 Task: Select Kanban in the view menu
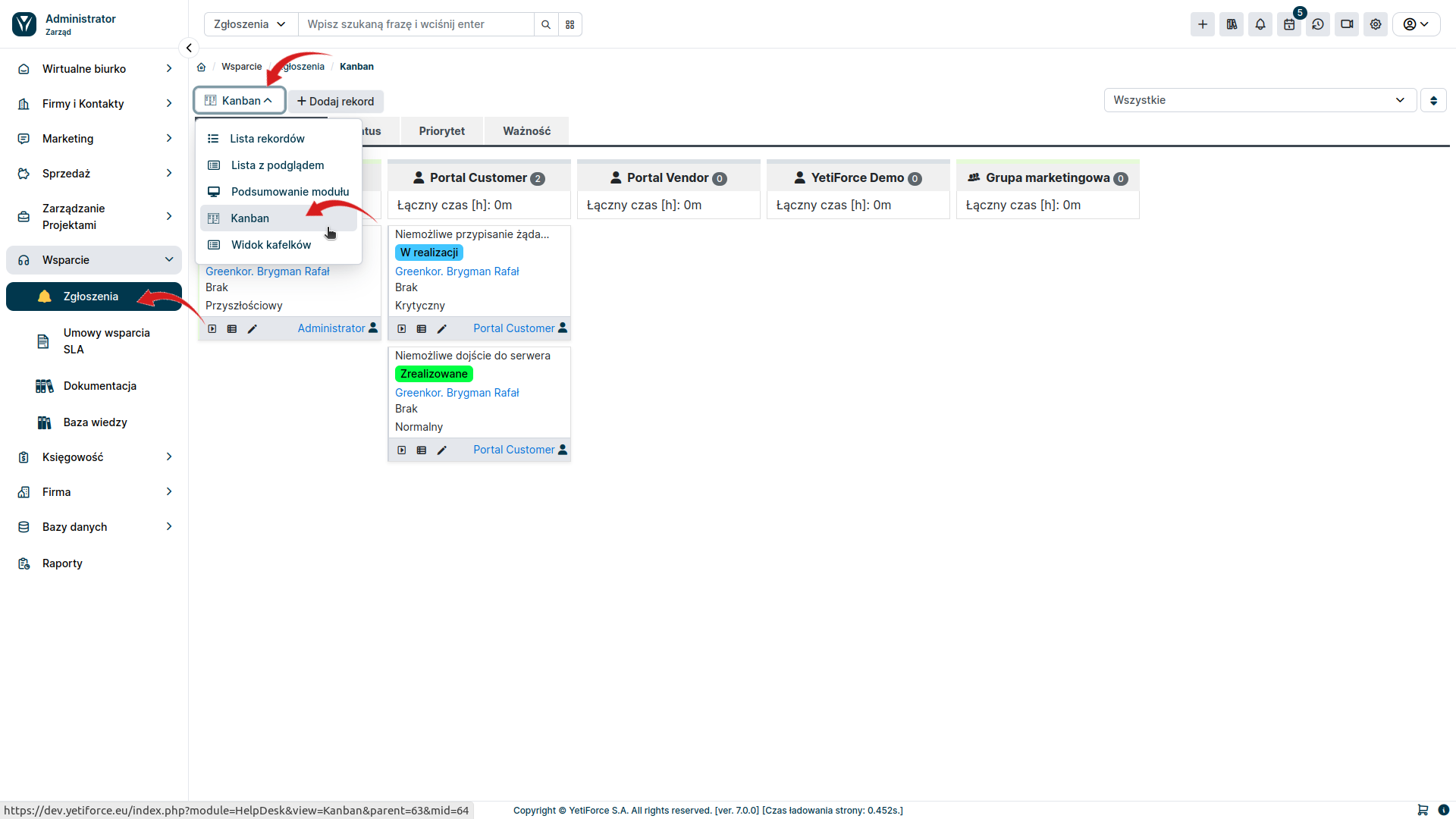point(278,218)
